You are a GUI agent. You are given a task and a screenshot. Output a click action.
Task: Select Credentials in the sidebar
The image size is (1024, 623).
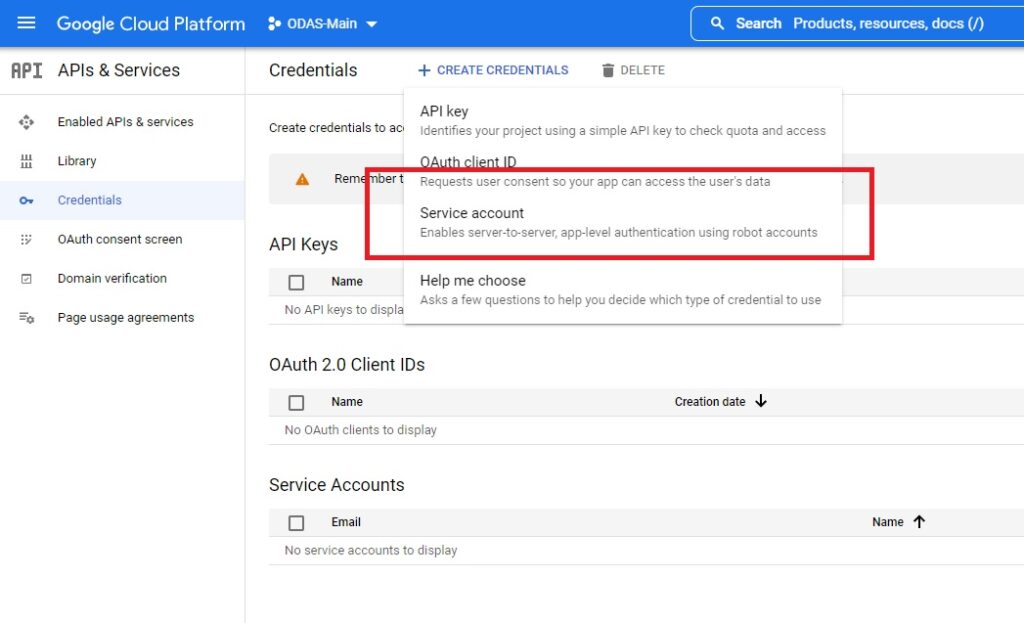89,200
